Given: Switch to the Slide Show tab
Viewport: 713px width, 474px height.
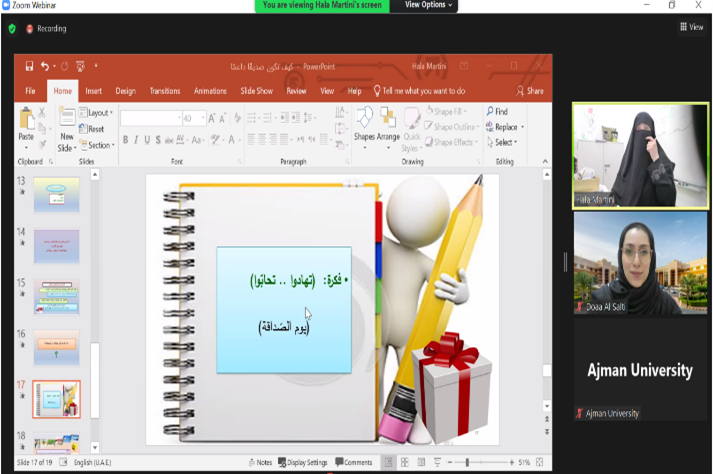Looking at the screenshot, I should click(x=257, y=91).
